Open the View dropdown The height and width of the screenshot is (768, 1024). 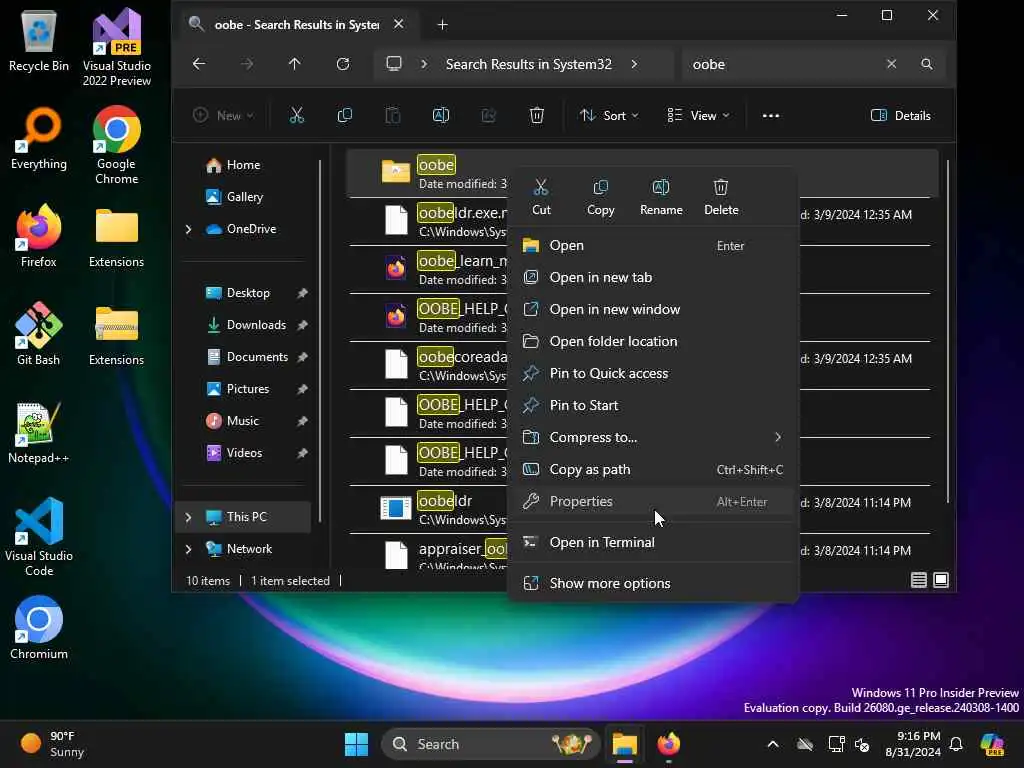click(698, 116)
